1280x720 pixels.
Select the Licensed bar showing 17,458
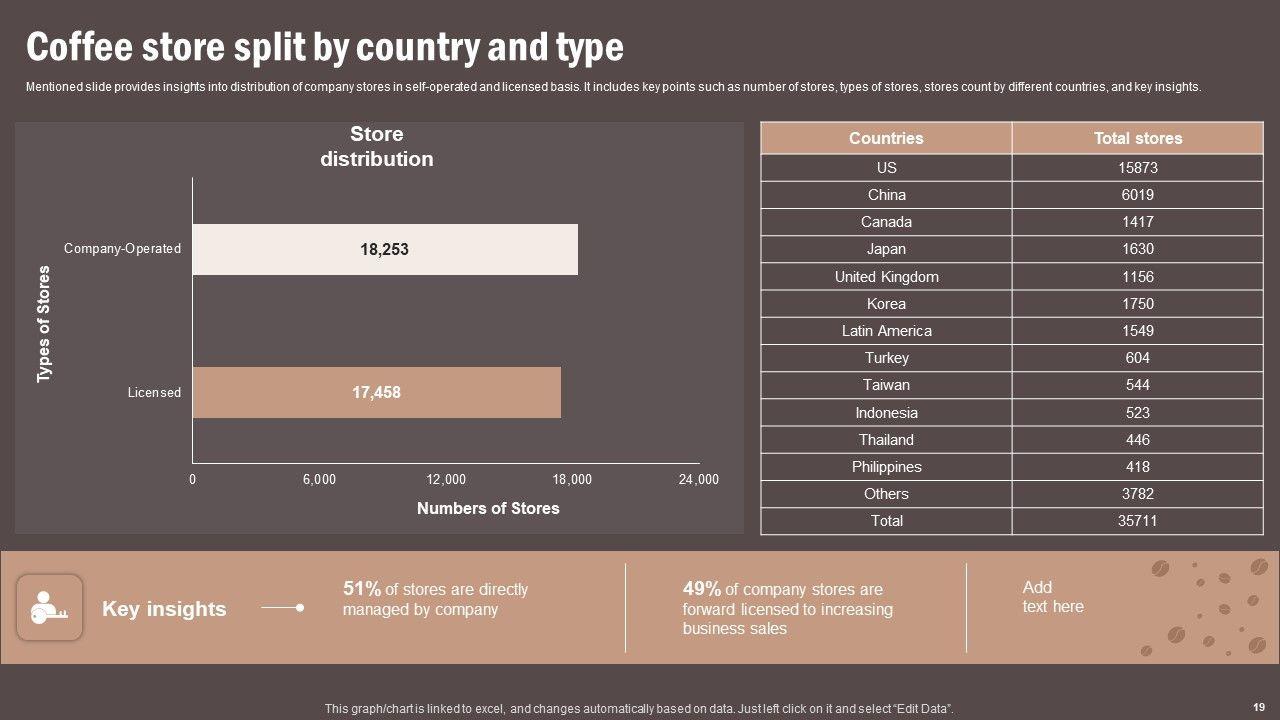click(x=376, y=392)
